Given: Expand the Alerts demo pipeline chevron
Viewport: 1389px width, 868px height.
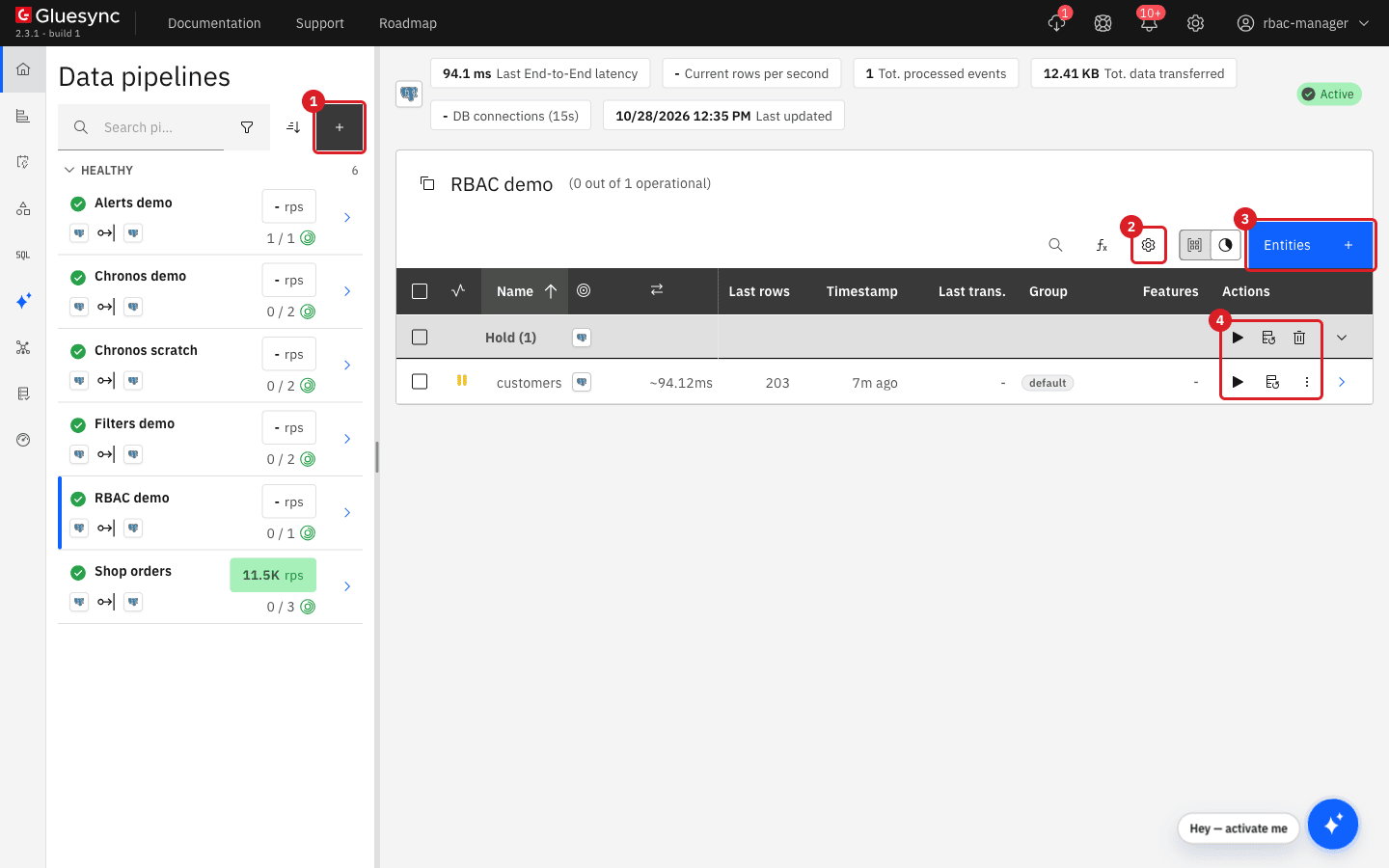Looking at the screenshot, I should point(347,218).
